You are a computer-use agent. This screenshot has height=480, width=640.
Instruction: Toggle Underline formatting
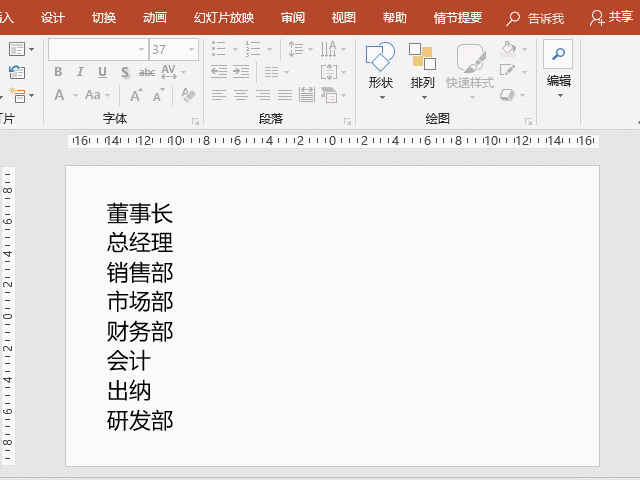[102, 72]
